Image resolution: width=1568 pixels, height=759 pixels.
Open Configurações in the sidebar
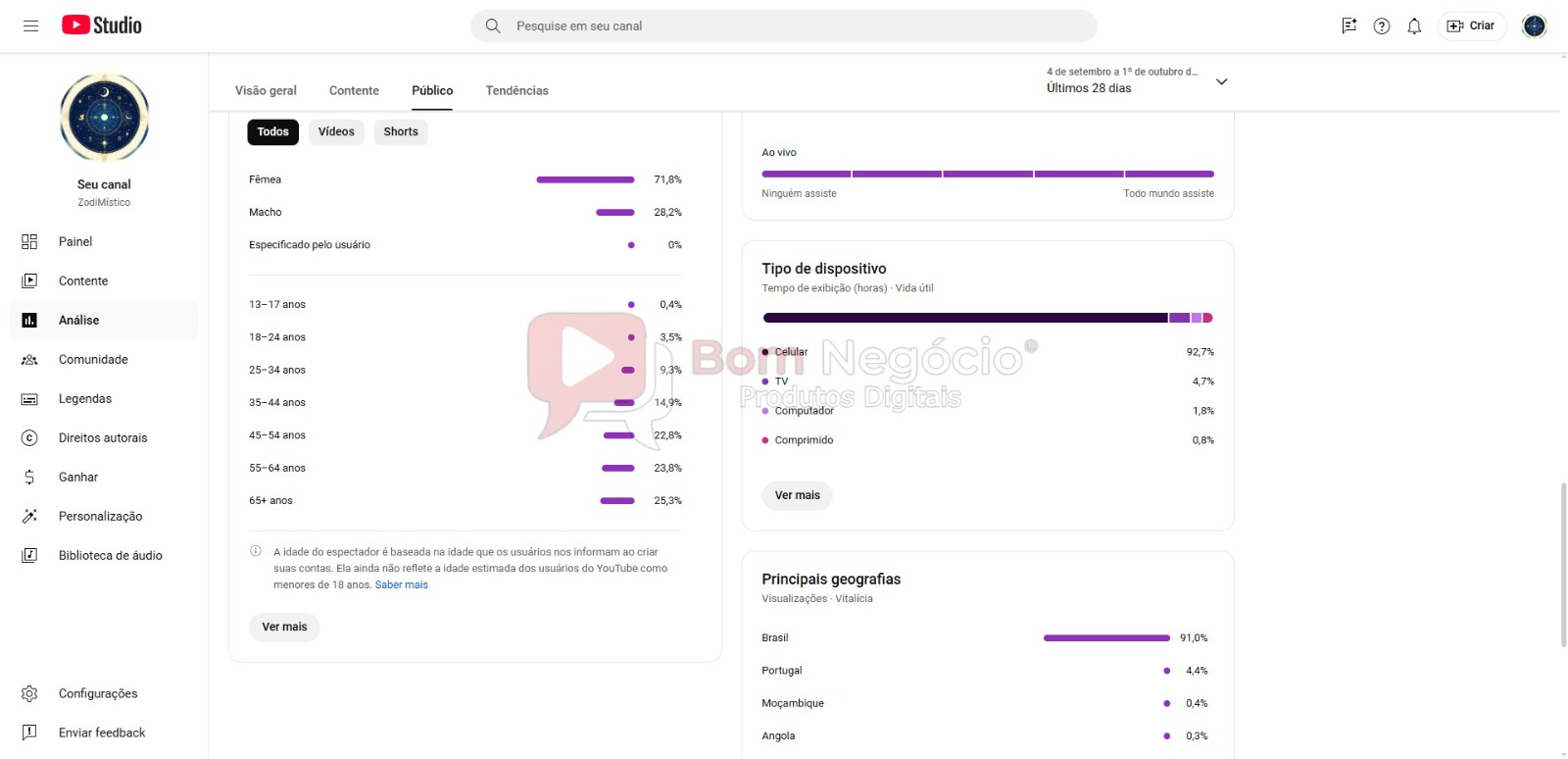tap(98, 694)
